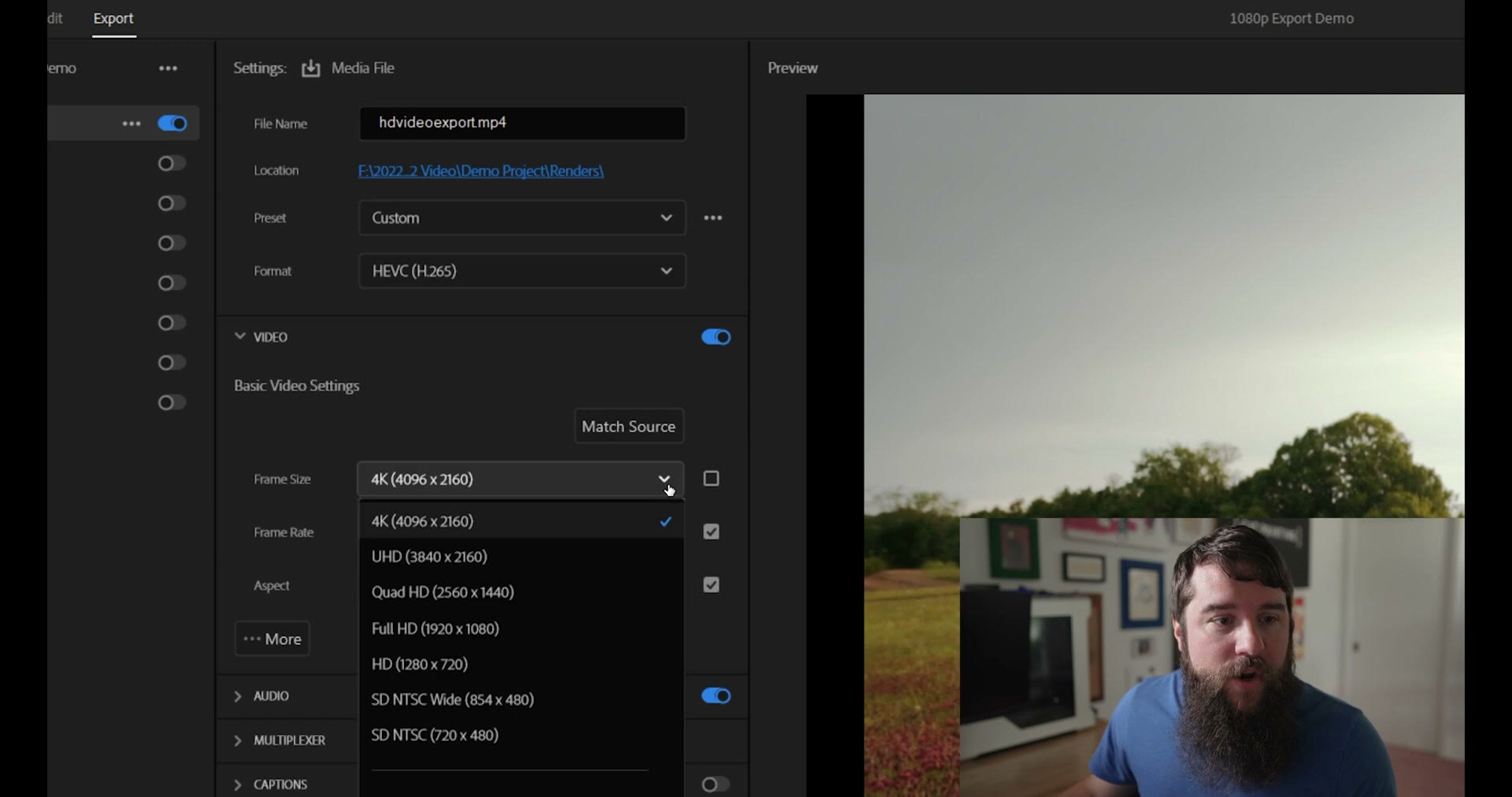Click the 1080p Export Demo project title
This screenshot has width=1512, height=797.
pos(1291,19)
